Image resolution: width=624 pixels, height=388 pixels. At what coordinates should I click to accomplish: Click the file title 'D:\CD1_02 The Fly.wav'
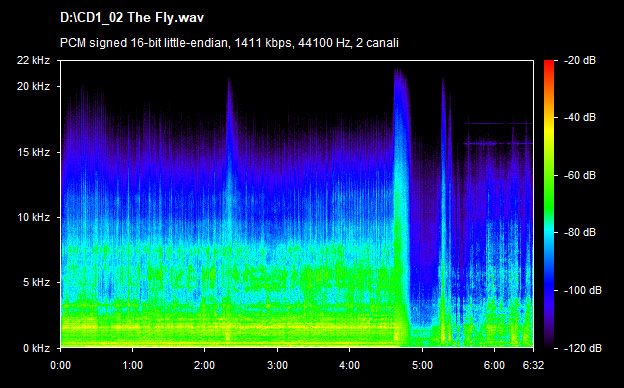point(132,18)
